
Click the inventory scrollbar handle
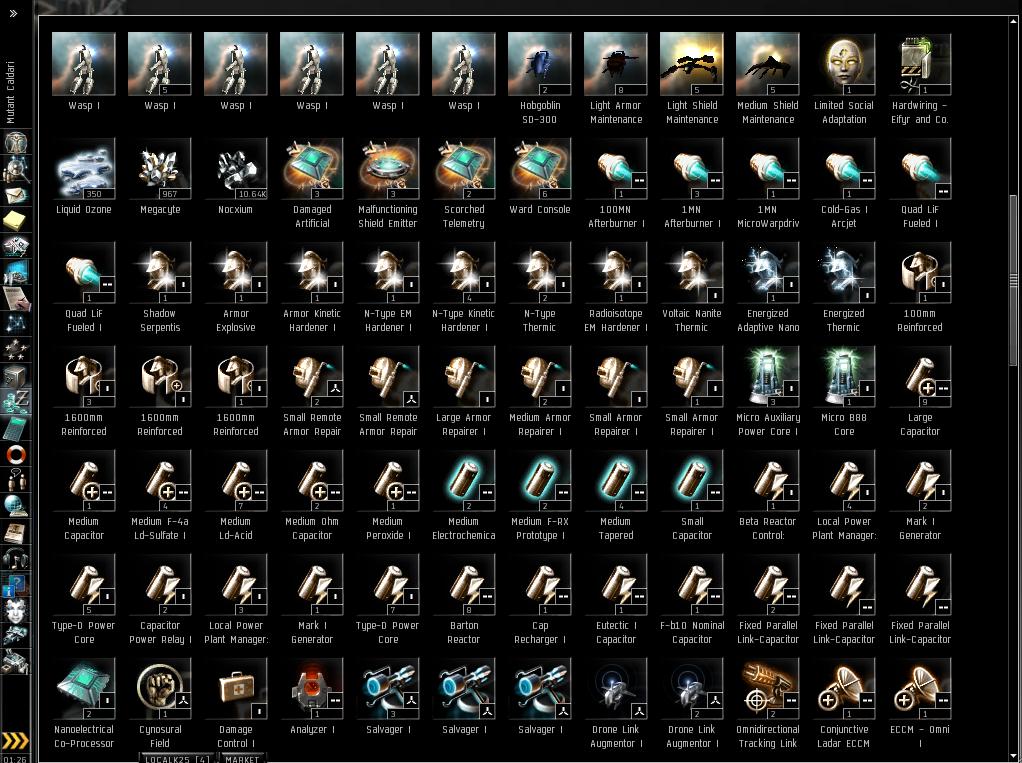pos(1013,280)
